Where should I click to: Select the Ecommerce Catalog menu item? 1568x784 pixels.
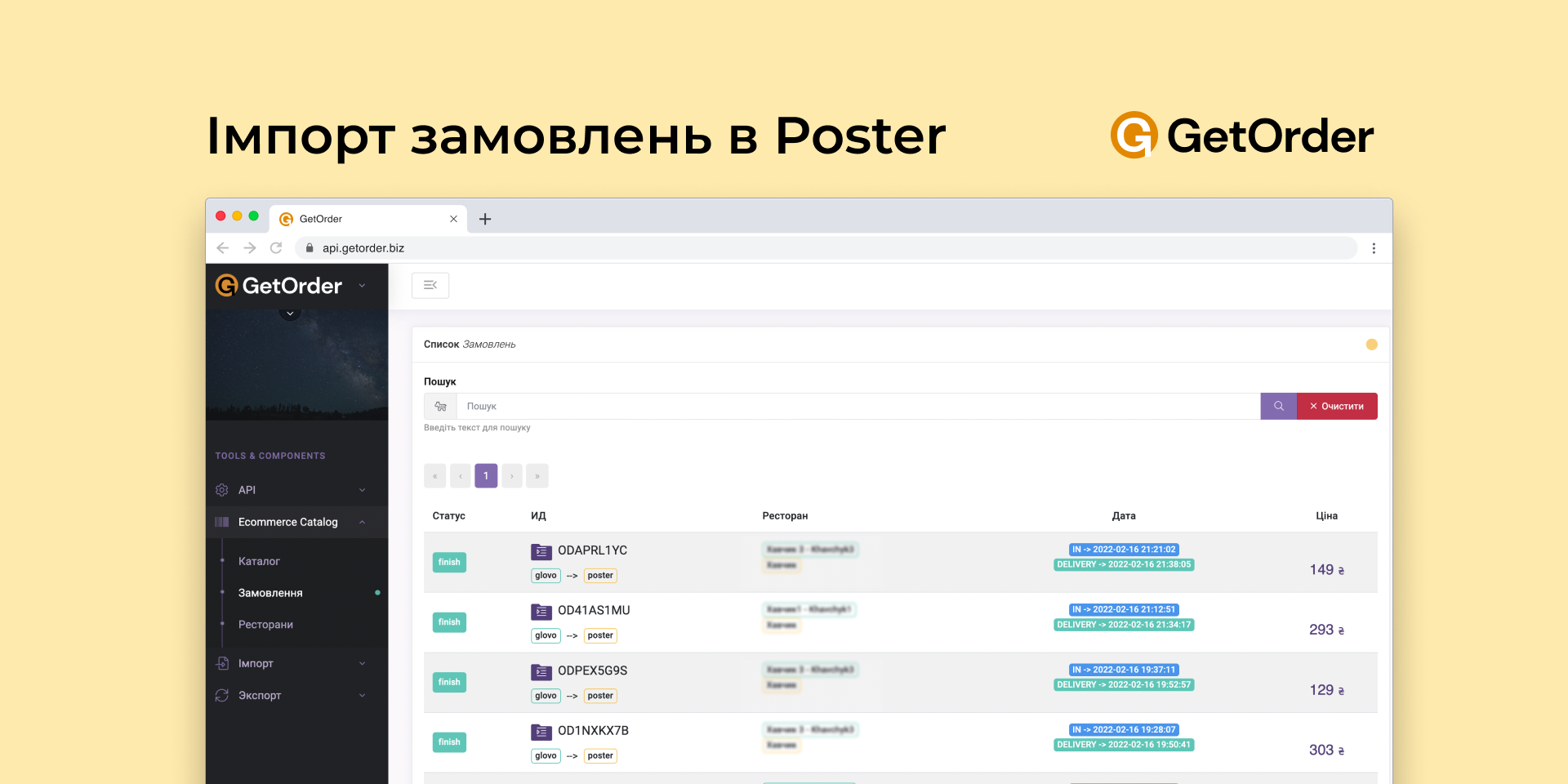pyautogui.click(x=296, y=522)
